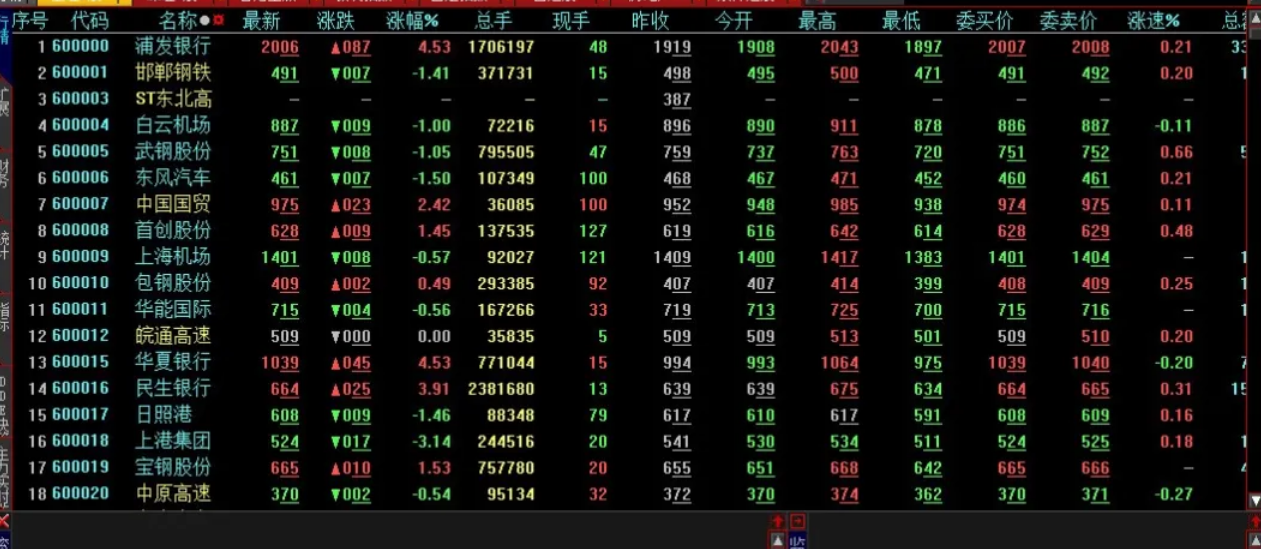Click change value ▲023 for 中国国贸
Viewport: 1261px width, 549px height.
[x=350, y=205]
